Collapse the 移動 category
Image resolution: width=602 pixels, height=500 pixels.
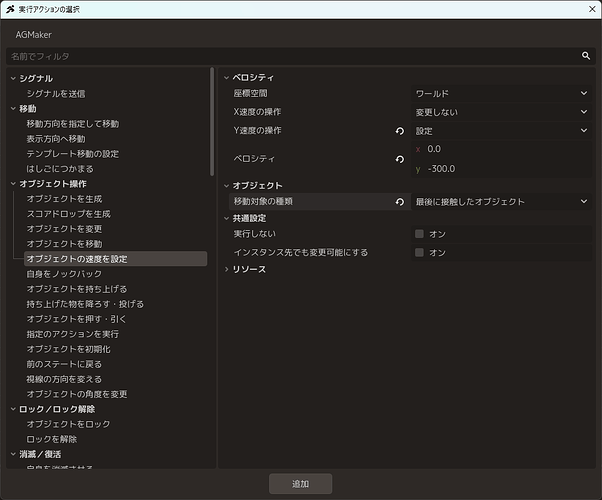[x=13, y=109]
